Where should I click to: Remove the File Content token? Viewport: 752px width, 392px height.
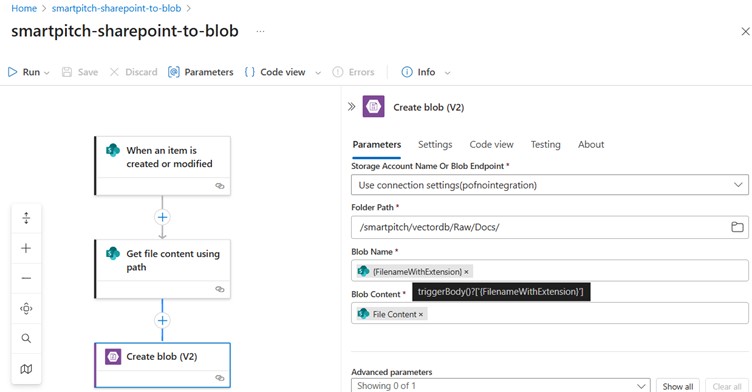[421, 315]
